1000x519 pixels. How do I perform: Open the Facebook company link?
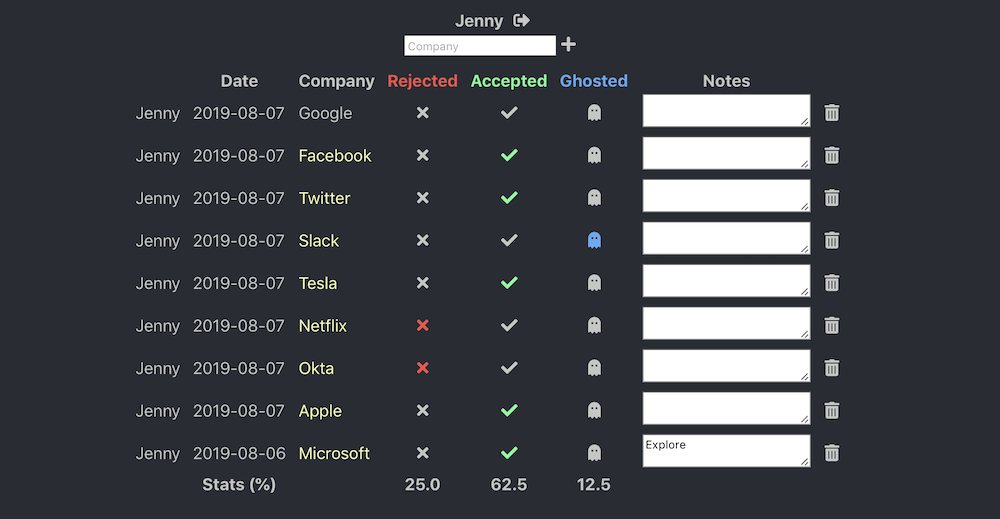click(335, 156)
